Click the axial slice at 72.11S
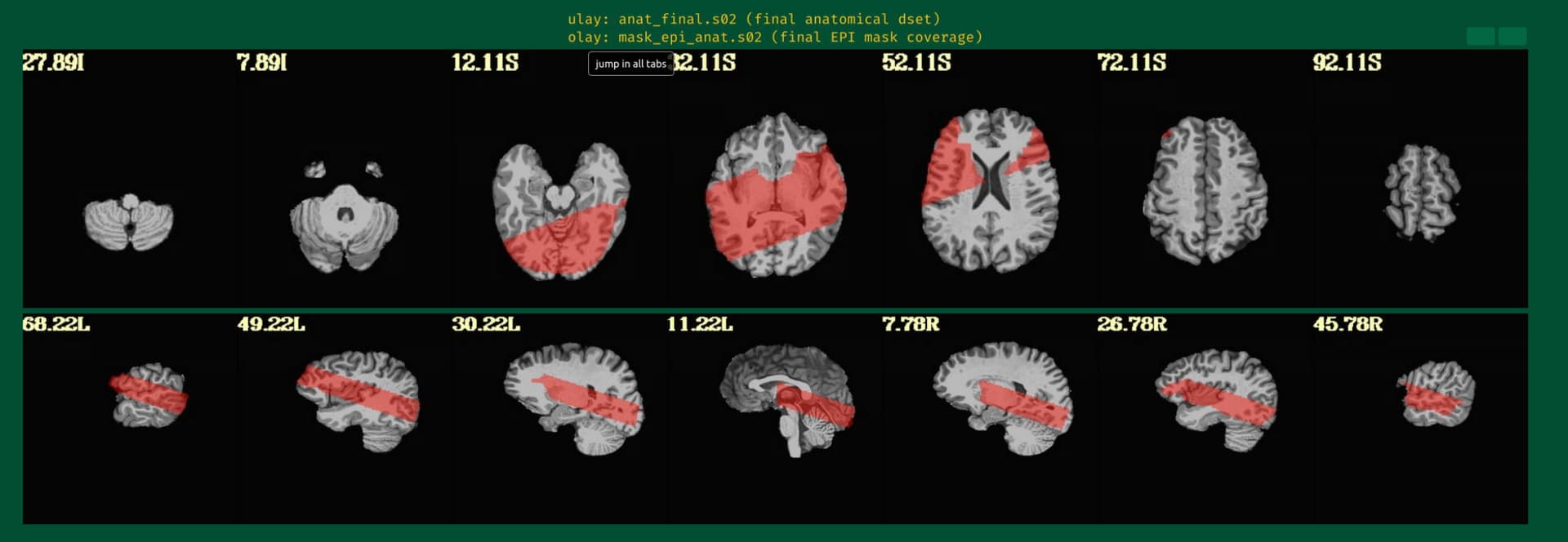Image resolution: width=1568 pixels, height=542 pixels. pyautogui.click(x=1205, y=190)
